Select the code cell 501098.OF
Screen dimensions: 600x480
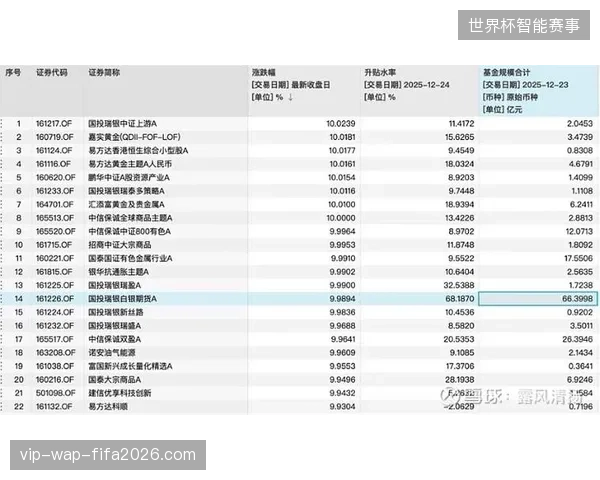55,393
